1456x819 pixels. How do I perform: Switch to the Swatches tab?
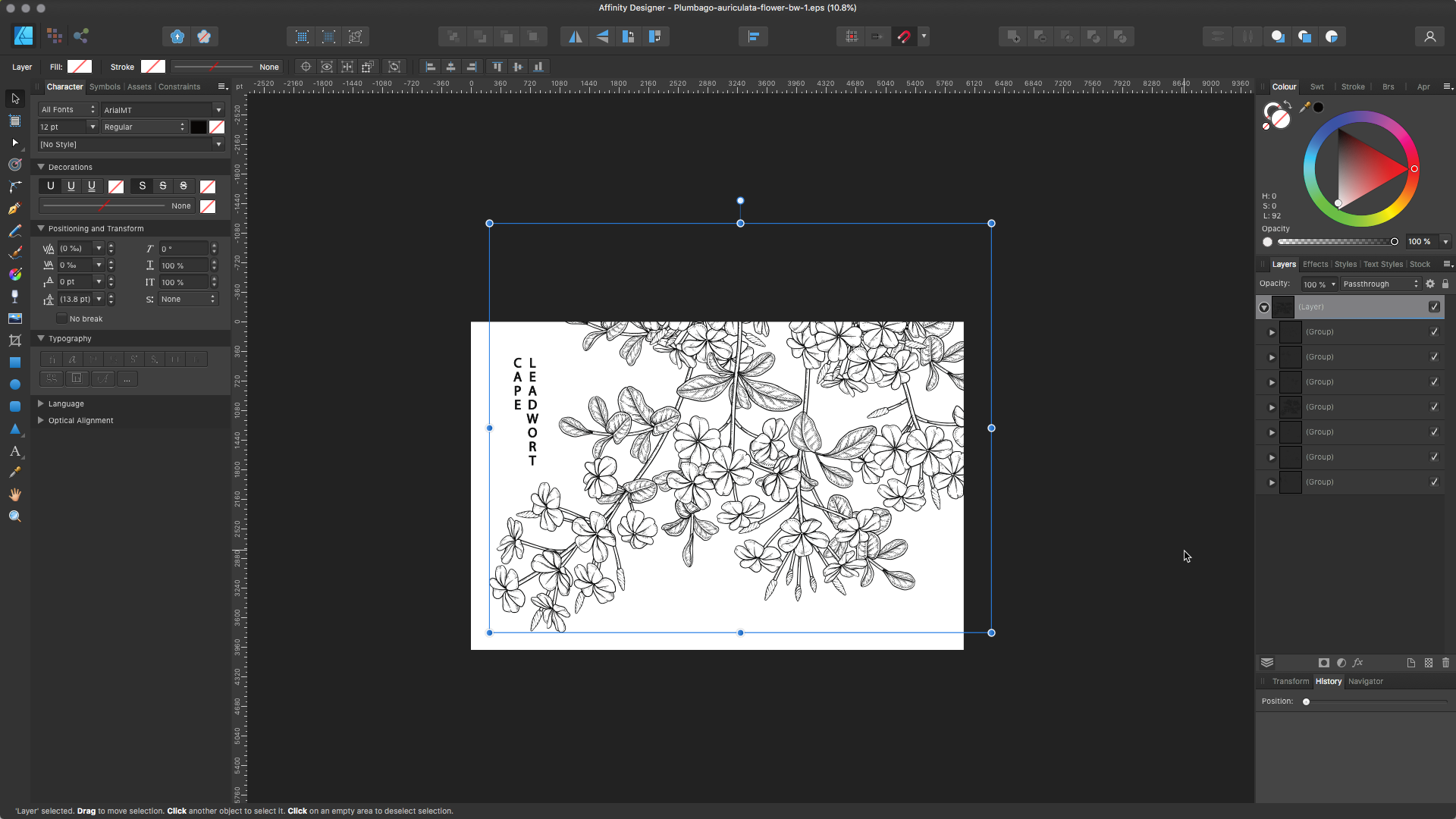pyautogui.click(x=1316, y=86)
